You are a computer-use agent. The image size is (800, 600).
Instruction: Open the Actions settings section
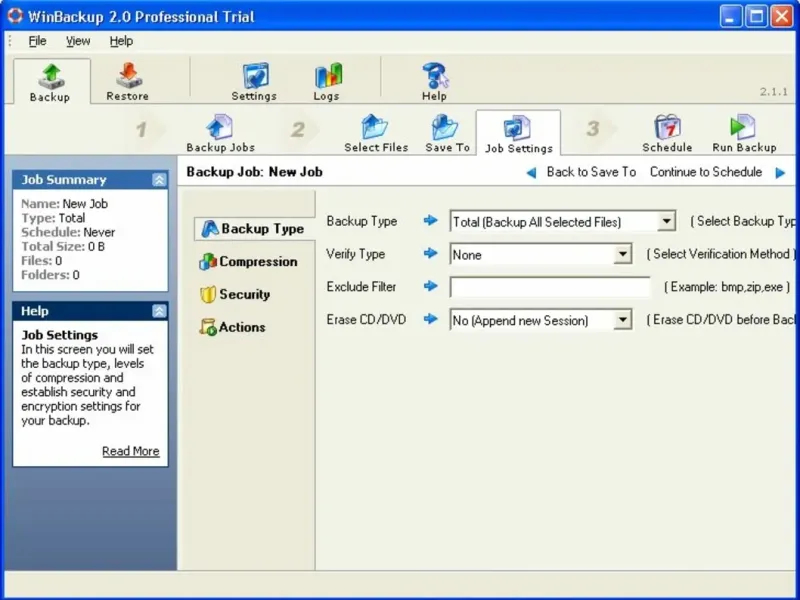point(233,327)
